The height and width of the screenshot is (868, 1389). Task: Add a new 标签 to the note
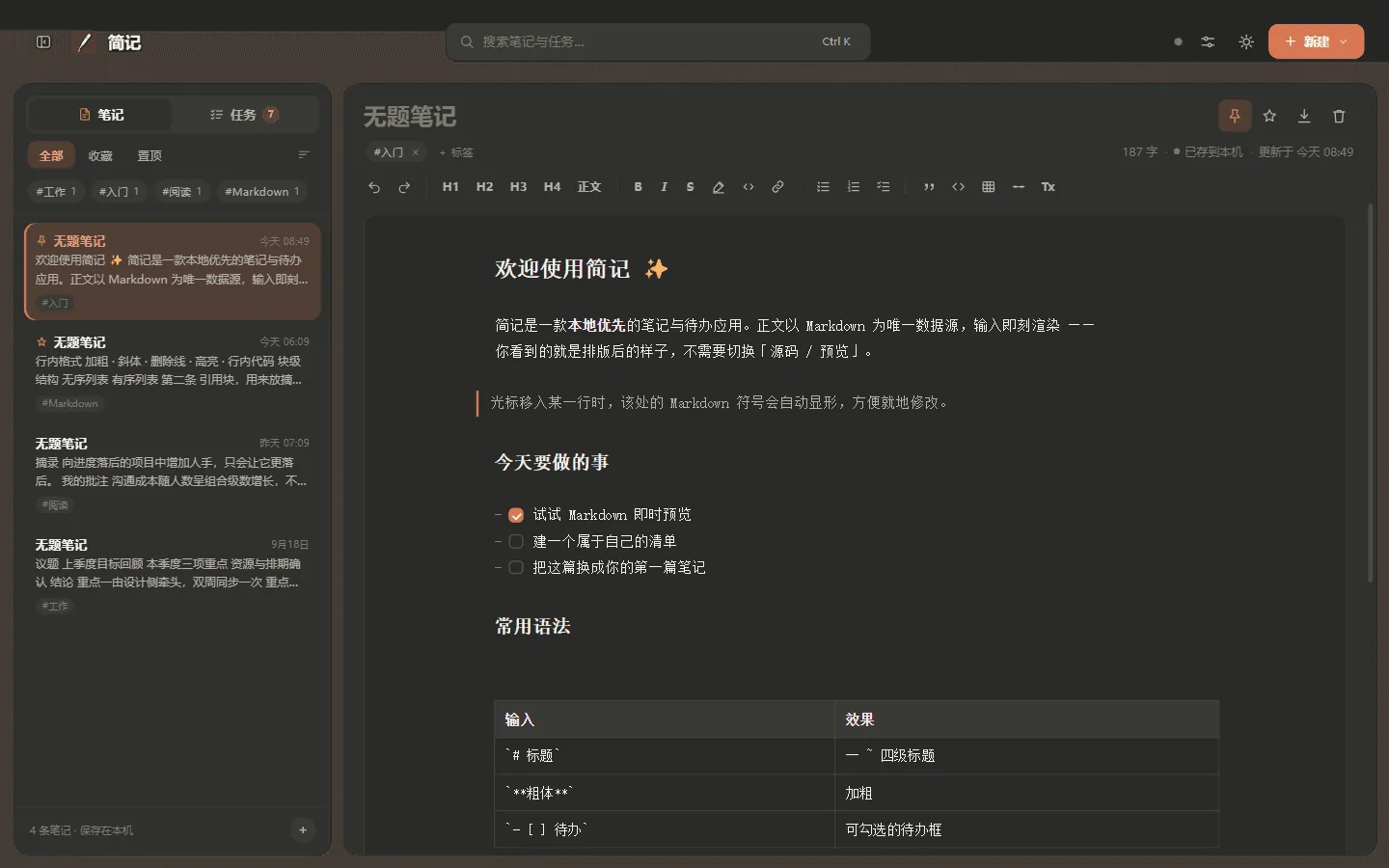[x=456, y=152]
